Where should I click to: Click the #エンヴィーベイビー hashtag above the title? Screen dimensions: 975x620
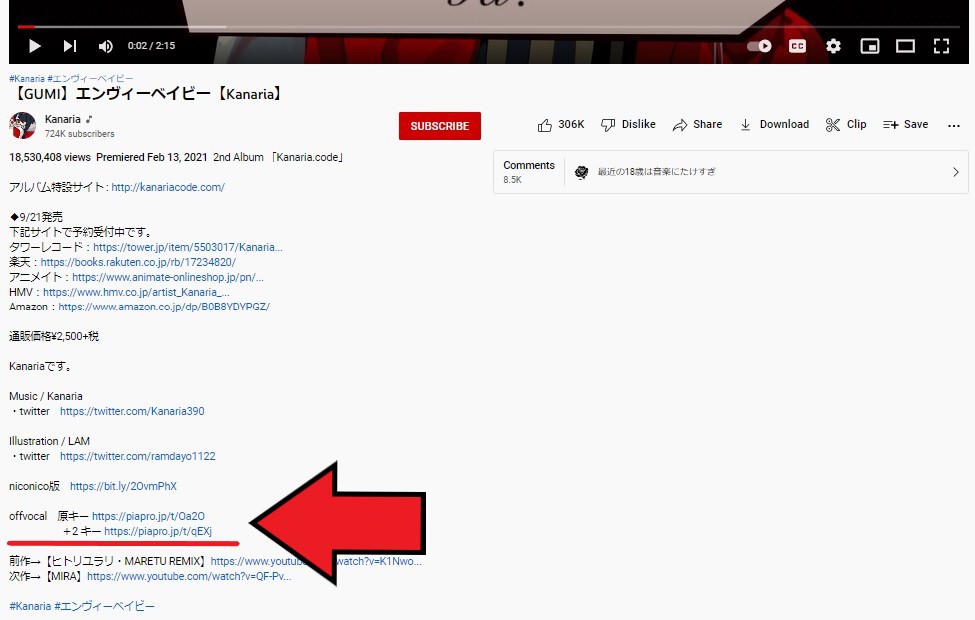[x=90, y=79]
